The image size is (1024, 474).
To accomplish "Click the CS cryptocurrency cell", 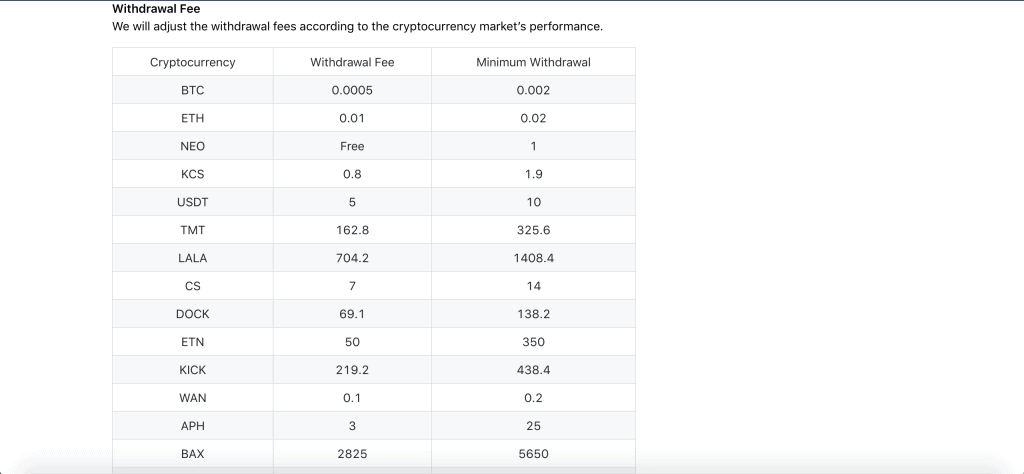I will click(193, 286).
